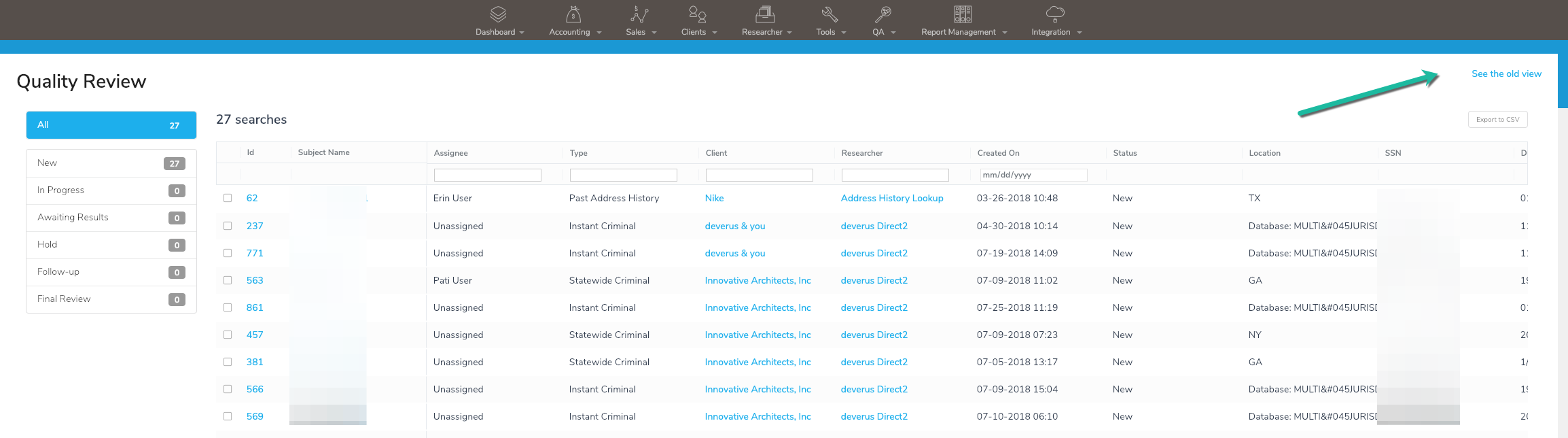Open the Sales dropdown menu

(x=641, y=32)
